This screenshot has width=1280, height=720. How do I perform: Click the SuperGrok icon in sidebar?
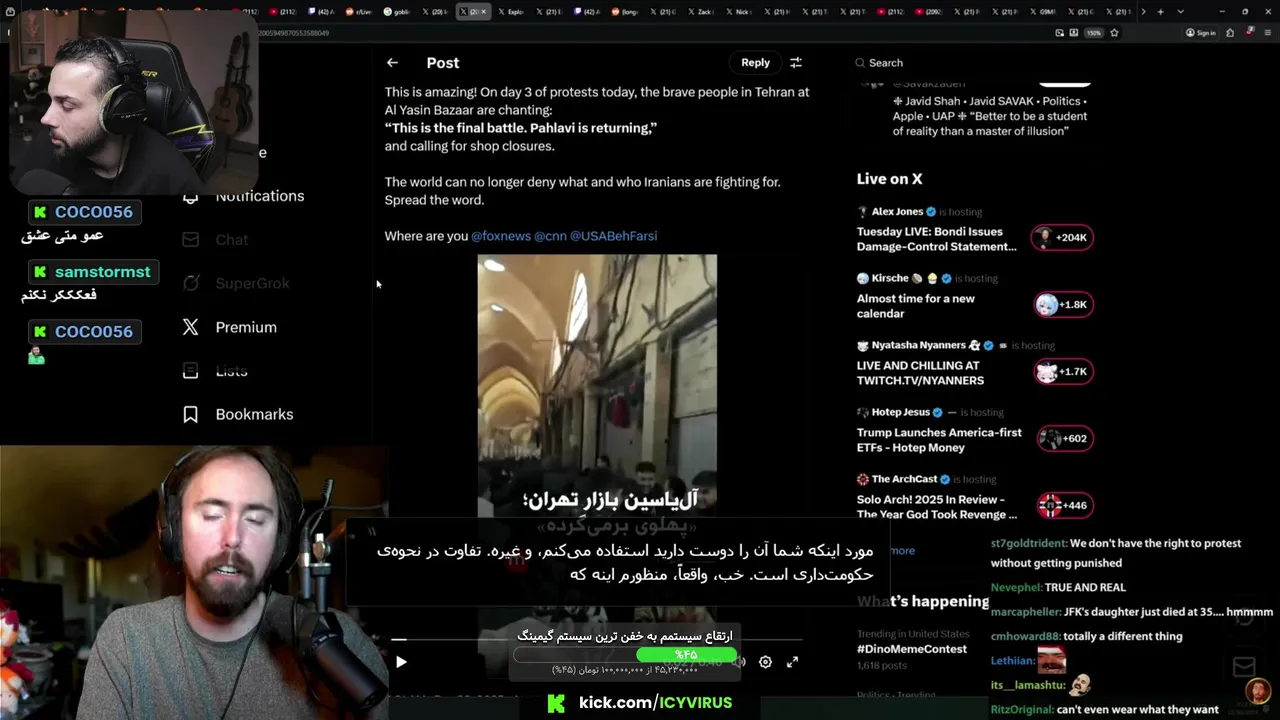(x=190, y=283)
